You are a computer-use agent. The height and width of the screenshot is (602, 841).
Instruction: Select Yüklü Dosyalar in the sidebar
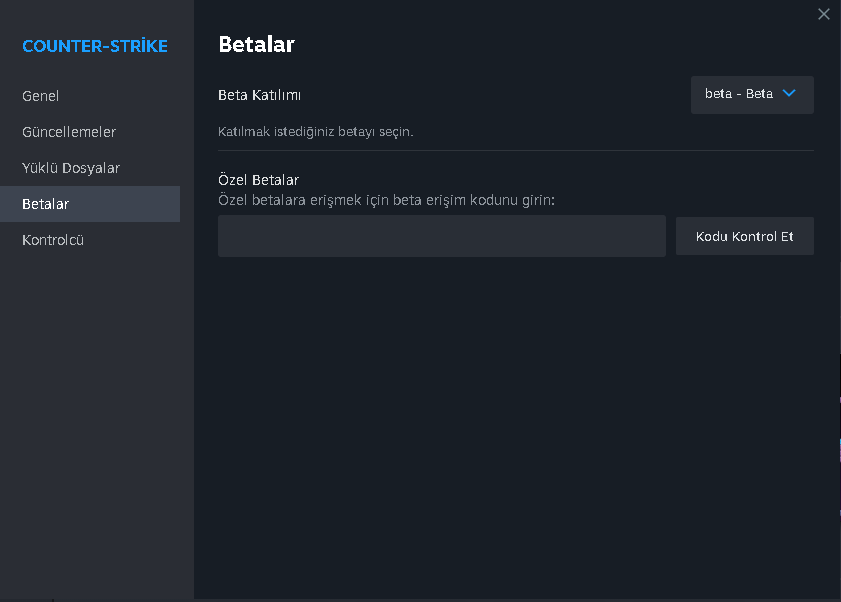point(71,168)
